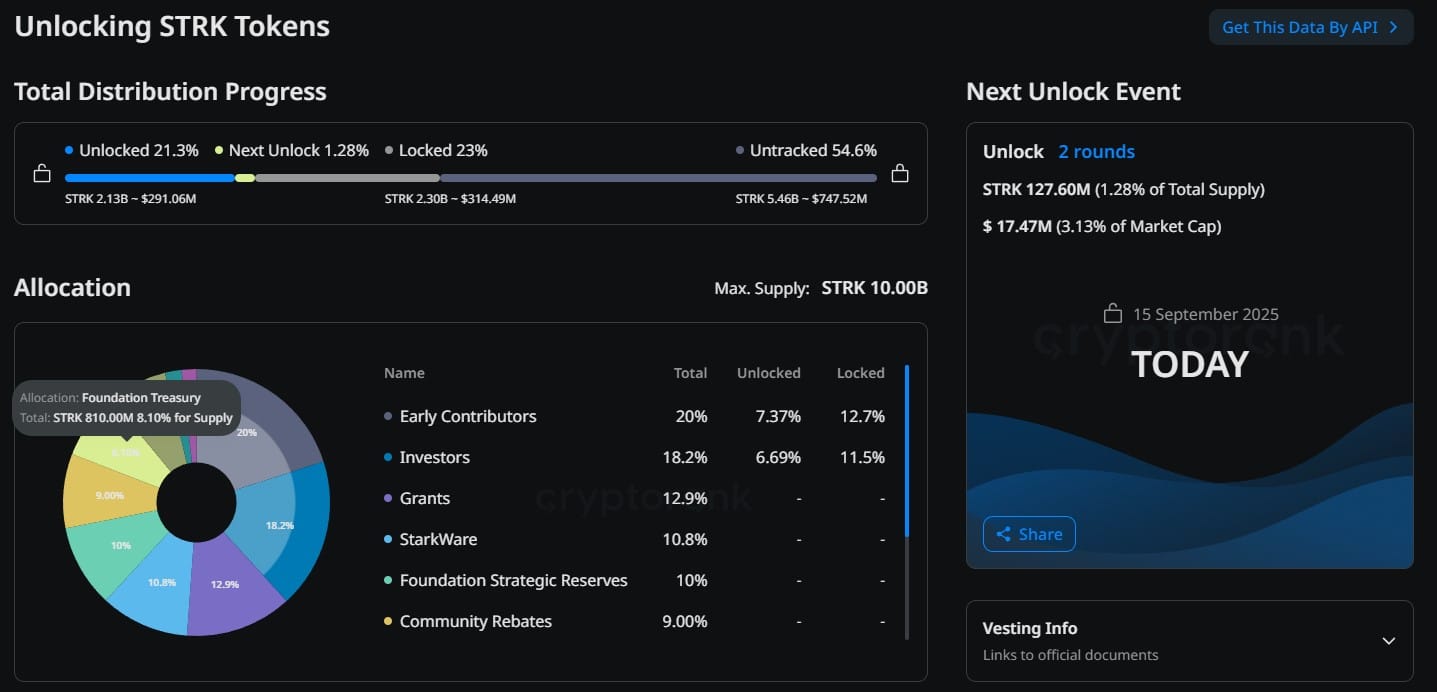Click the Share button
Viewport: 1437px width, 692px height.
1029,534
